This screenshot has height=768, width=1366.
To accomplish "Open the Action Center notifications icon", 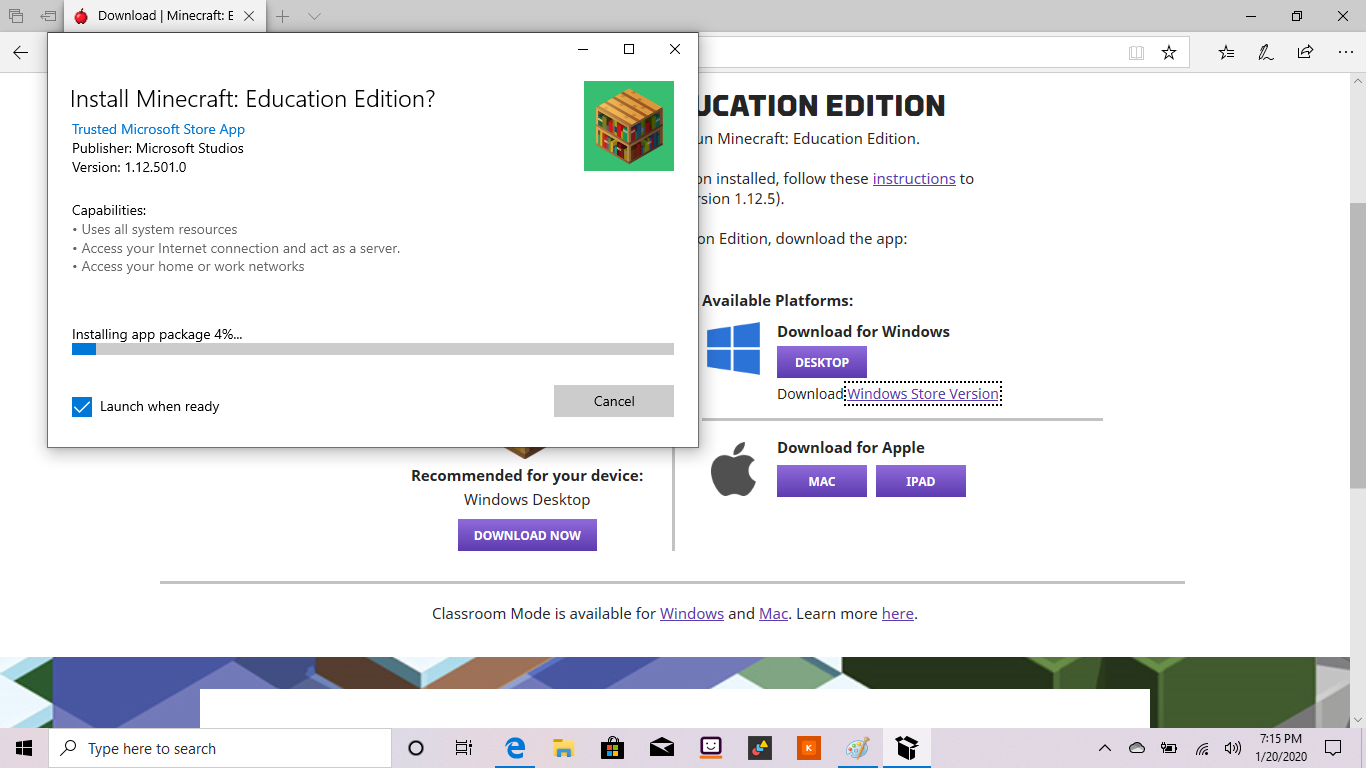I will pyautogui.click(x=1333, y=748).
